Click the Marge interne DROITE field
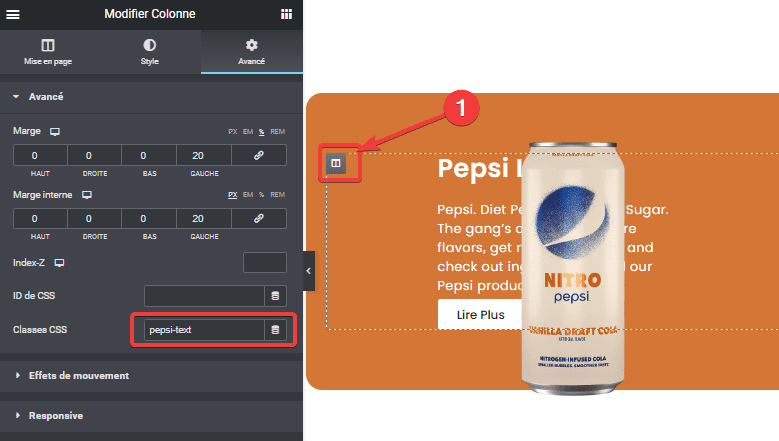The image size is (779, 441). [x=94, y=219]
